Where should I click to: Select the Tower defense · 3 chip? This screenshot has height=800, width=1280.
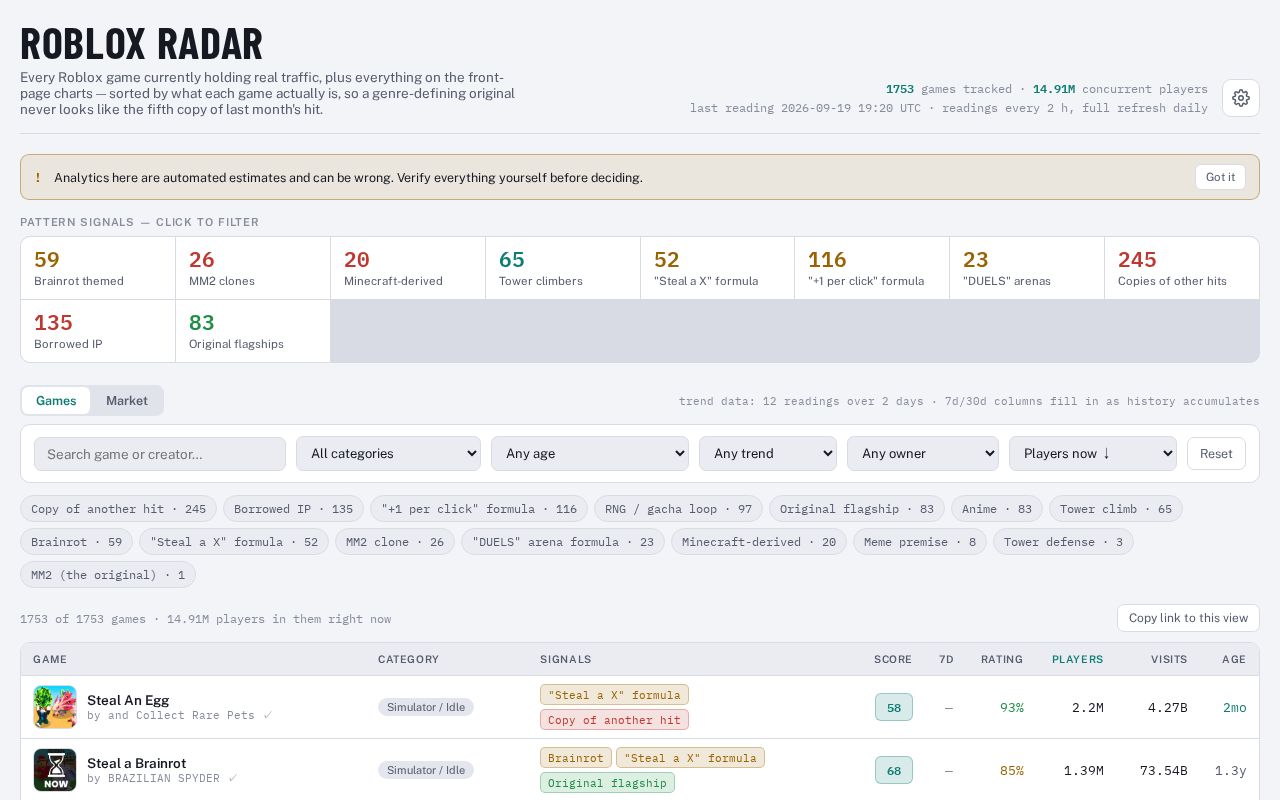click(x=1063, y=542)
